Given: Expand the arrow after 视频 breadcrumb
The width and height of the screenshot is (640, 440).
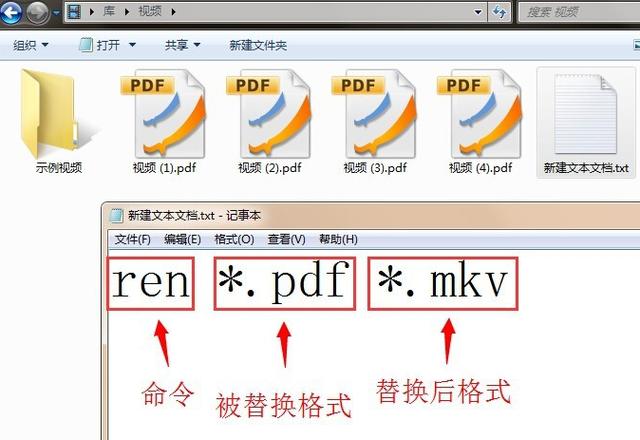Looking at the screenshot, I should (x=173, y=12).
